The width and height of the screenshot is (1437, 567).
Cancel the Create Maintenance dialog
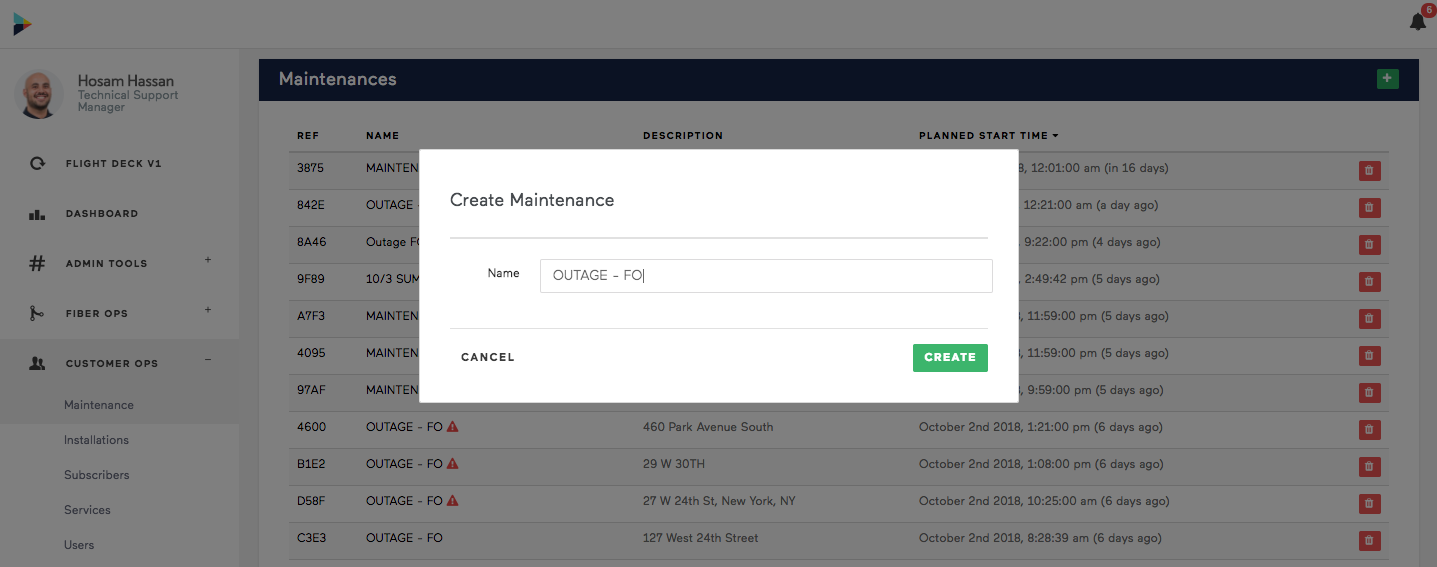[x=488, y=357]
